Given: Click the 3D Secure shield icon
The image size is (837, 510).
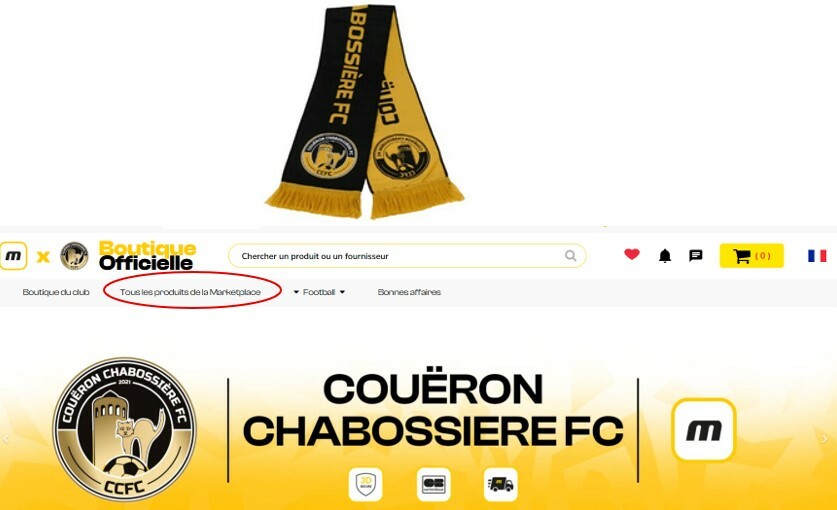Looking at the screenshot, I should point(366,484).
